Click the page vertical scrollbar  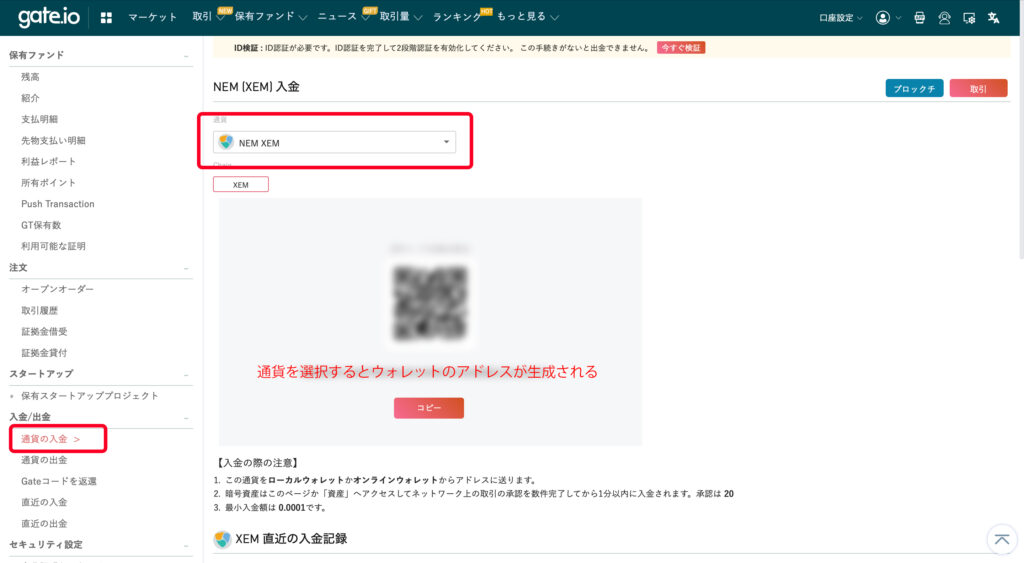1021,150
